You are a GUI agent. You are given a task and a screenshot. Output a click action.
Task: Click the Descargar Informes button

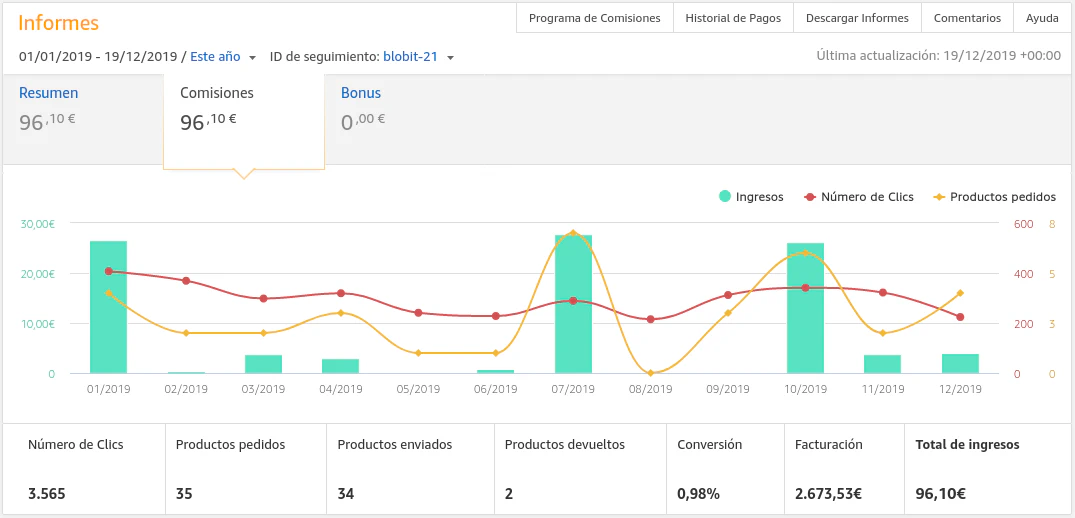pyautogui.click(x=857, y=18)
